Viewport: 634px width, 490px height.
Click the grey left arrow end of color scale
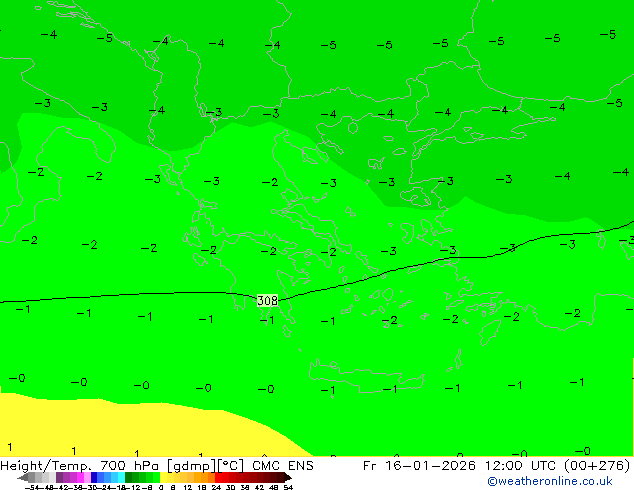(23, 477)
